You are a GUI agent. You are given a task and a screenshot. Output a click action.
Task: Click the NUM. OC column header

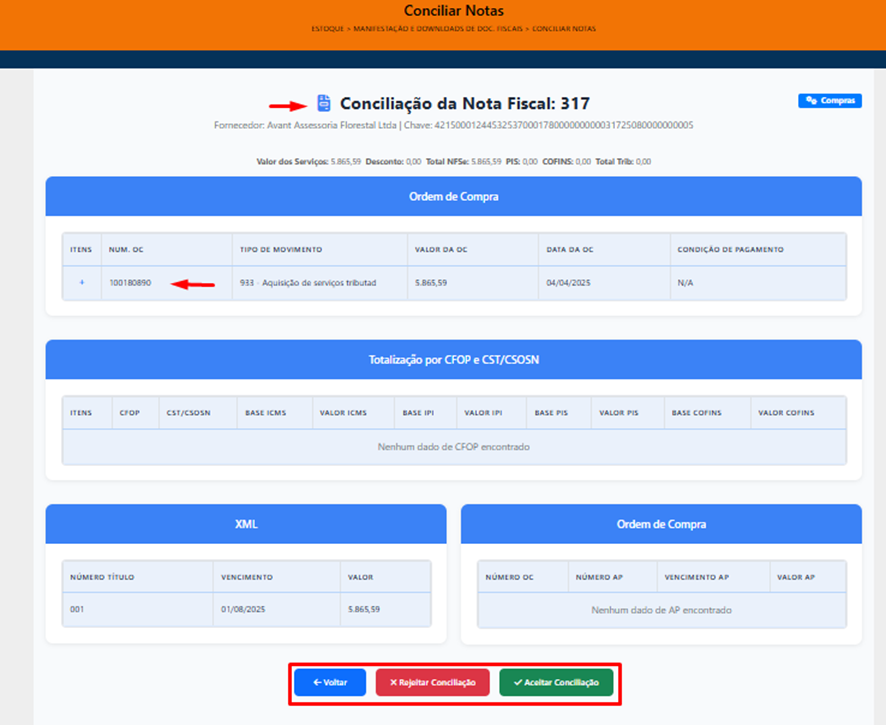[x=126, y=249]
